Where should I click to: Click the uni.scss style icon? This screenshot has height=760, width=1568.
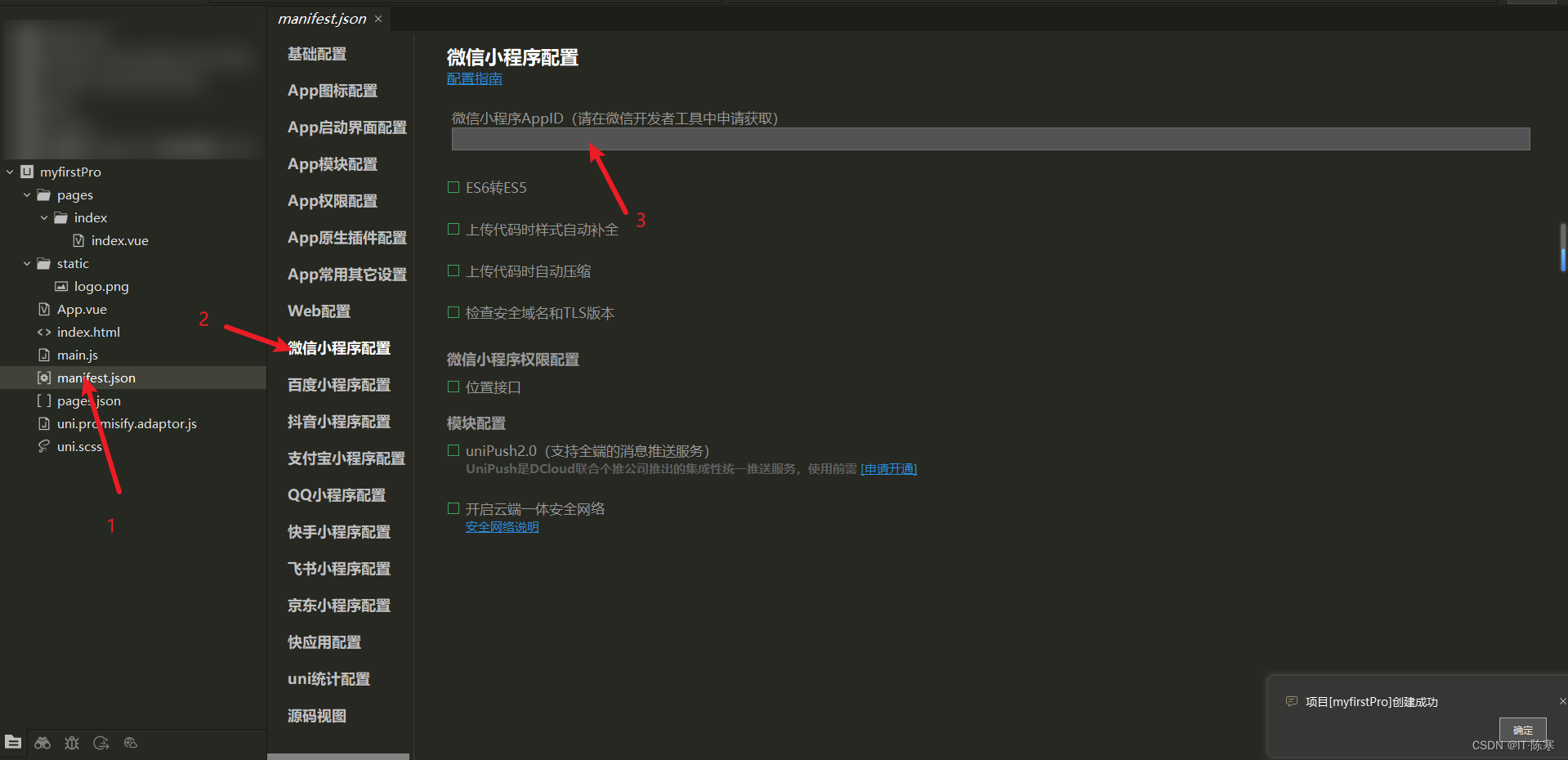(x=44, y=446)
